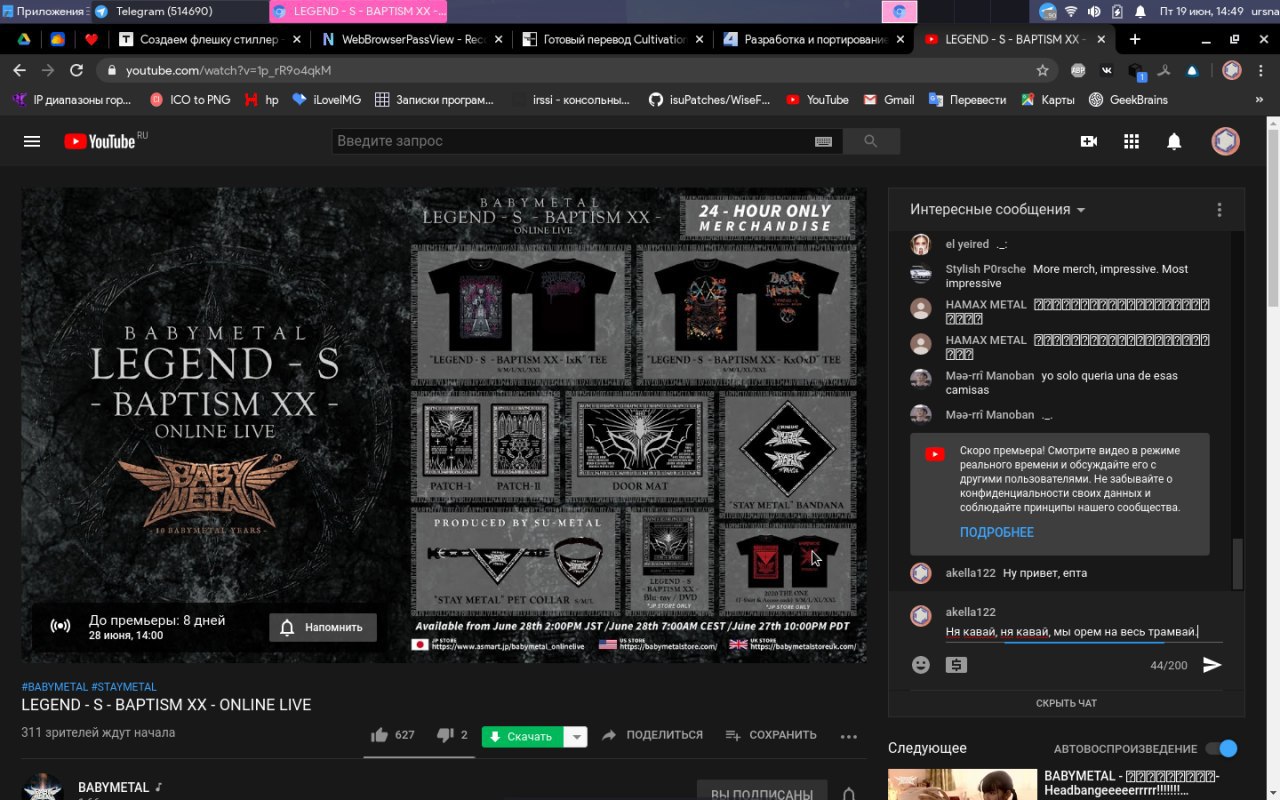Screen dimensions: 1280x800
Task: Open the next BABYMETAL Headbangeeeeerrrrr video title
Action: [1131, 783]
